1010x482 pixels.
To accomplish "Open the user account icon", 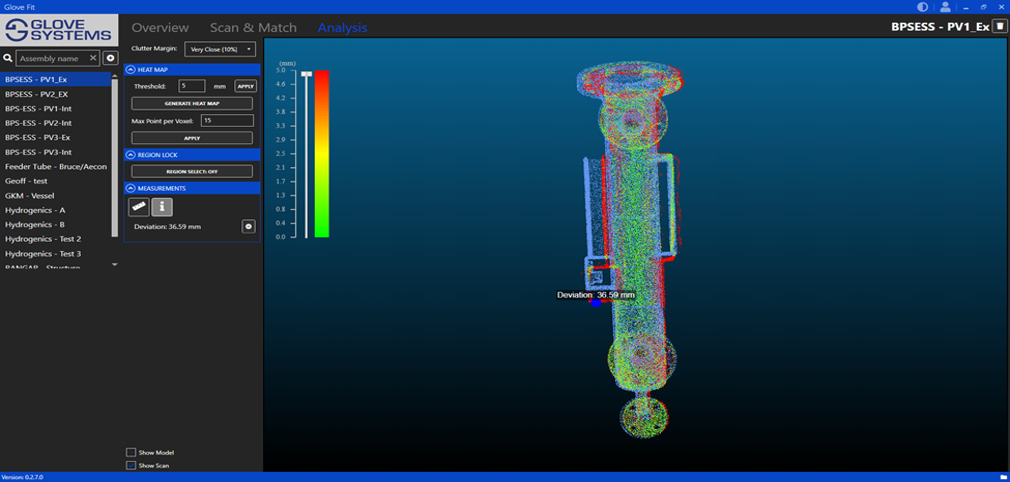I will point(945,7).
